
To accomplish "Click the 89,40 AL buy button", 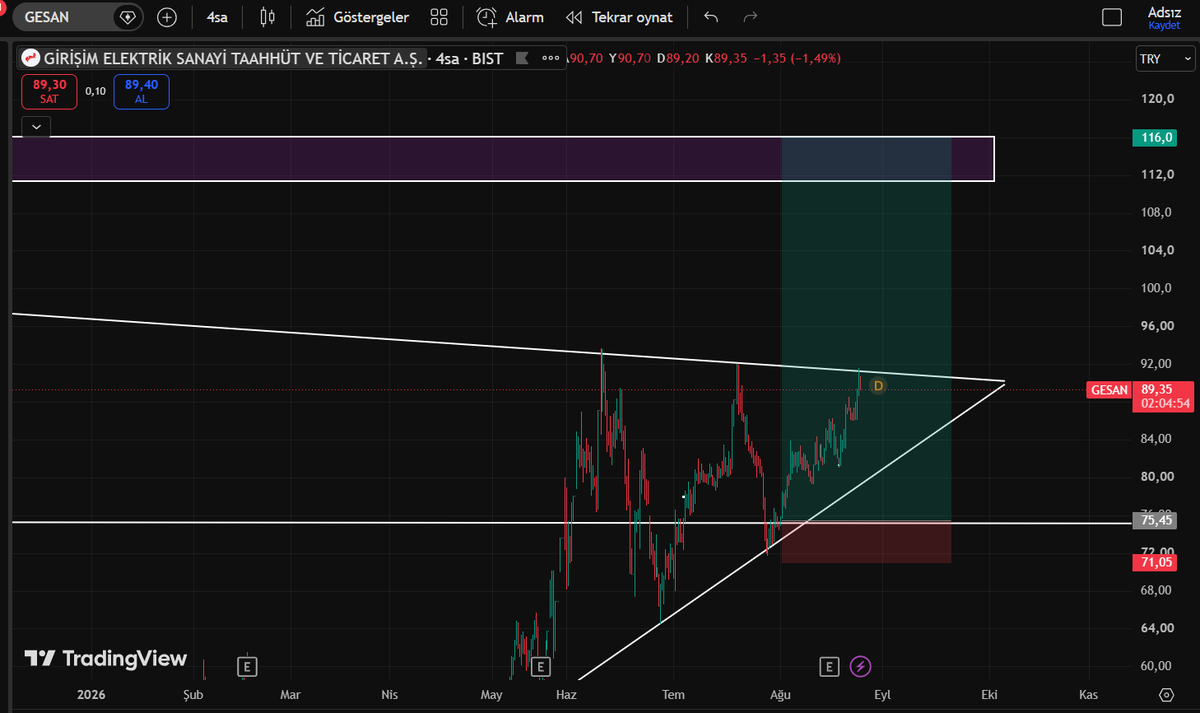I will click(x=141, y=91).
